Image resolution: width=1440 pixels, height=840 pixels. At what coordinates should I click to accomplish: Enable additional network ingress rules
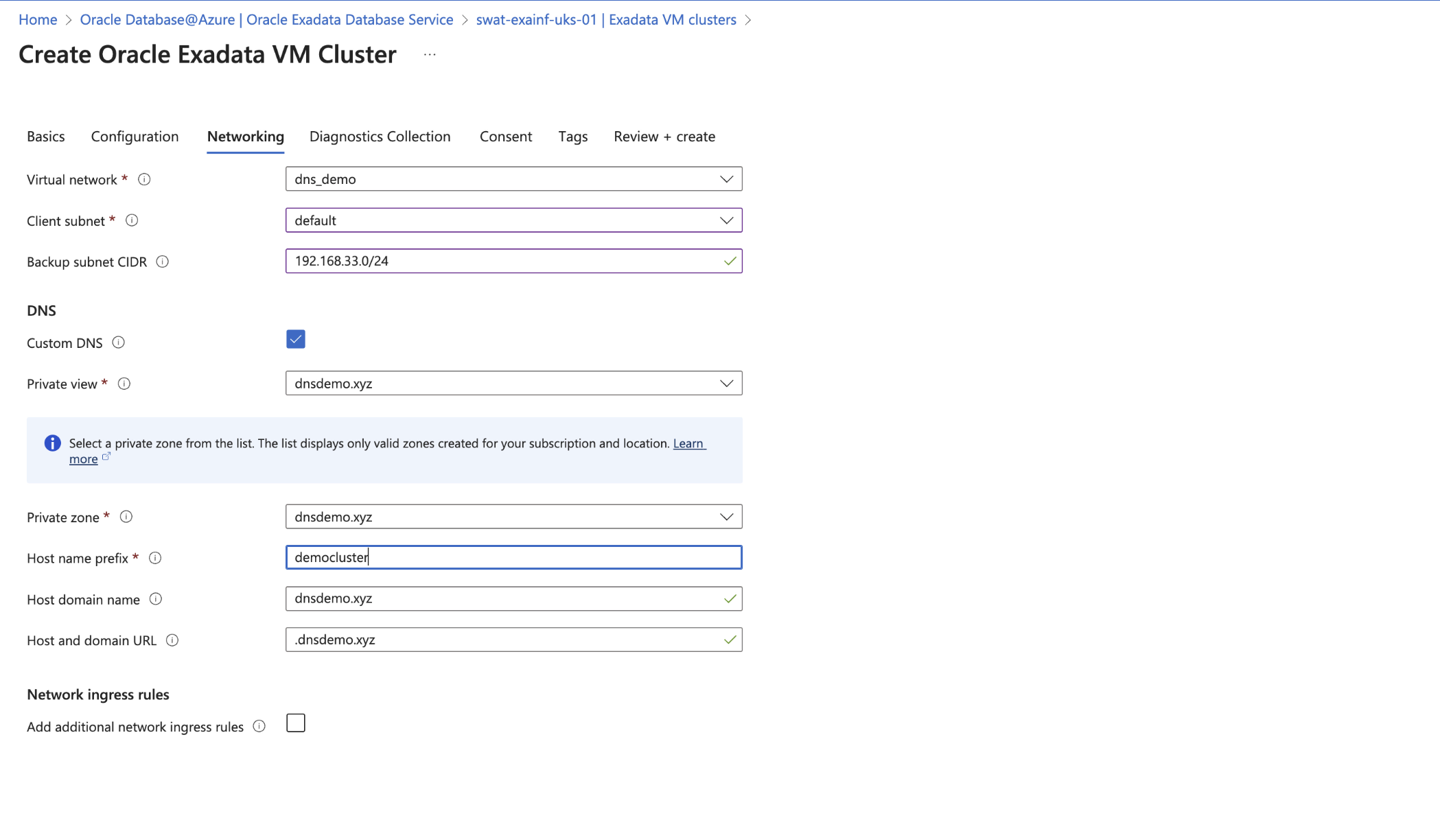point(295,723)
